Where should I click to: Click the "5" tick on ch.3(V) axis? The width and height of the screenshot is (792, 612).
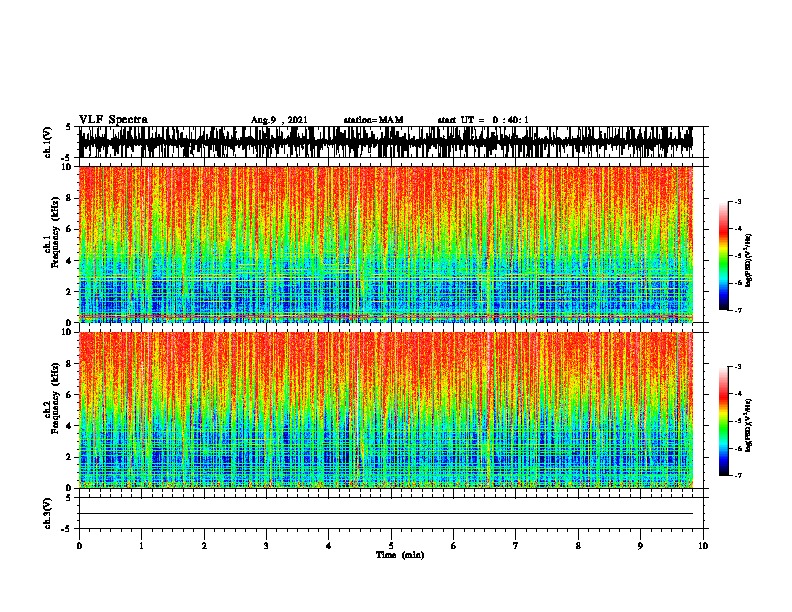(68, 497)
